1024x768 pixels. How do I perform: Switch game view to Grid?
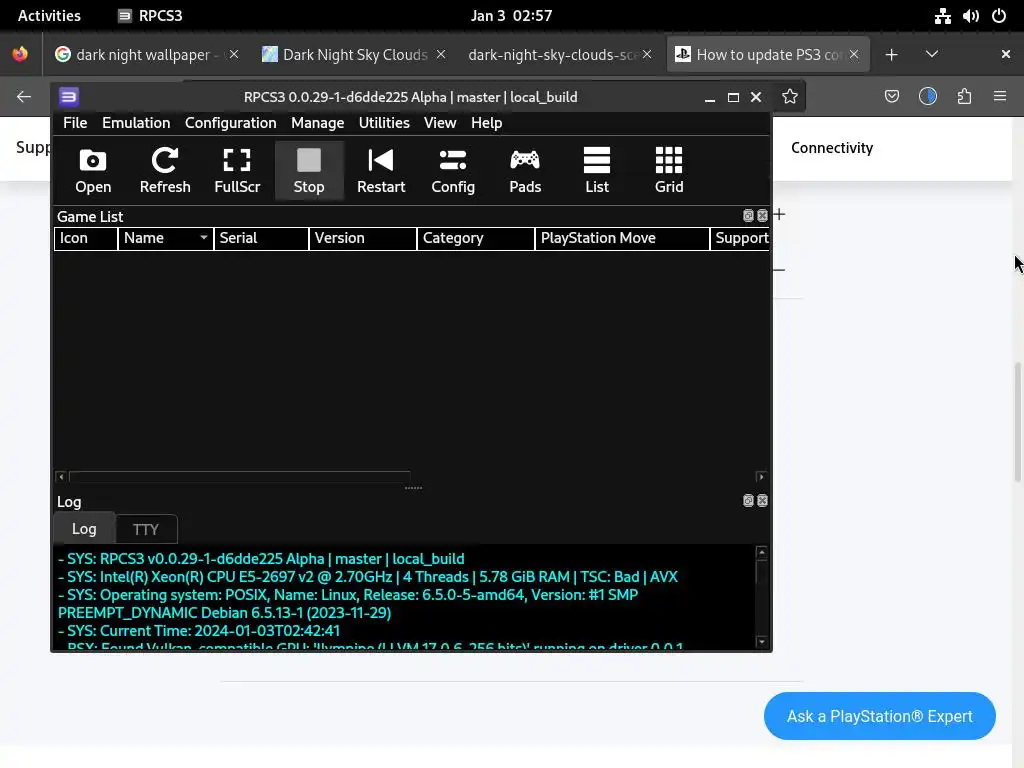coord(669,170)
